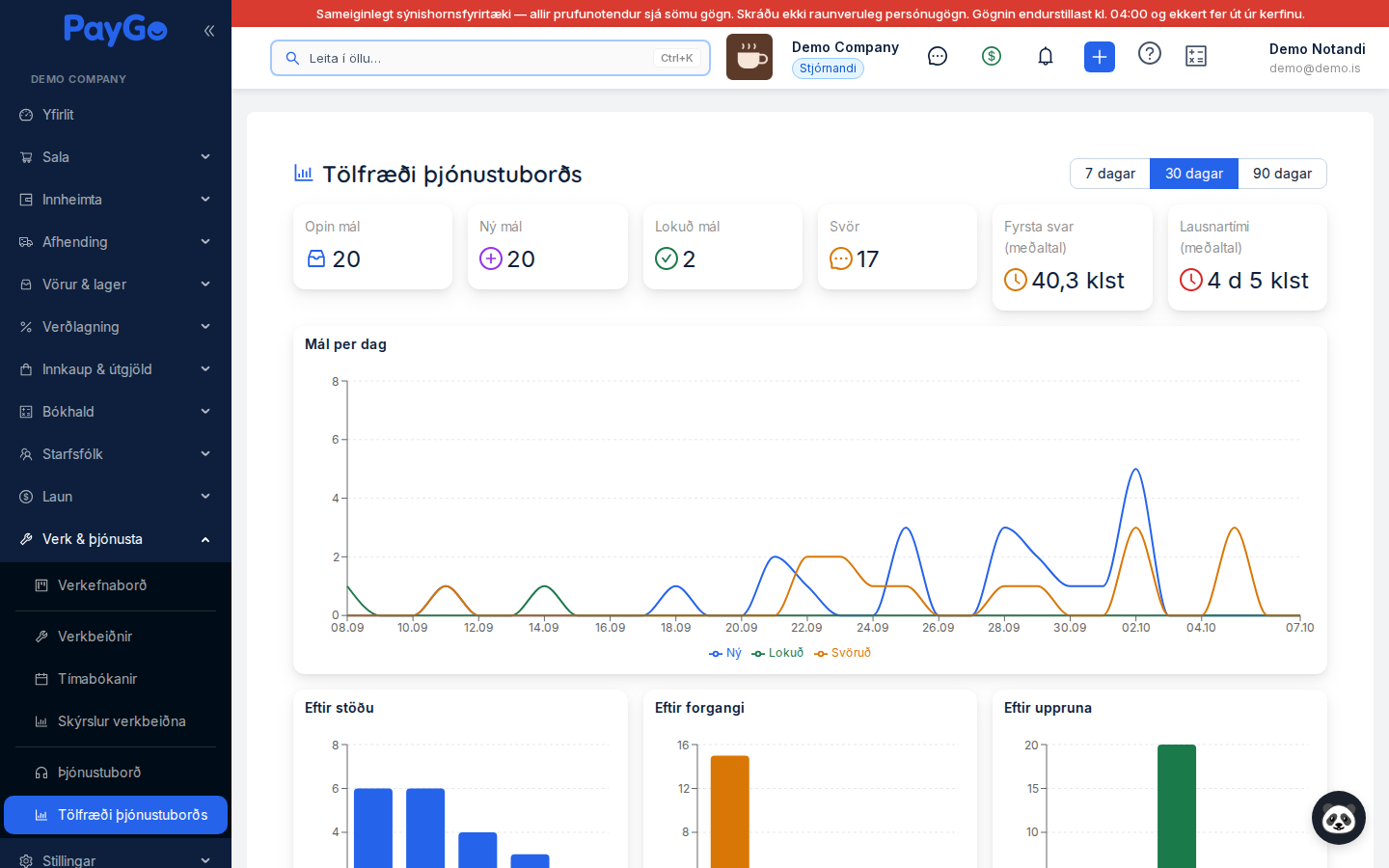Screen dimensions: 1389x868
Task: Click the Opin mál stat card
Action: click(372, 247)
